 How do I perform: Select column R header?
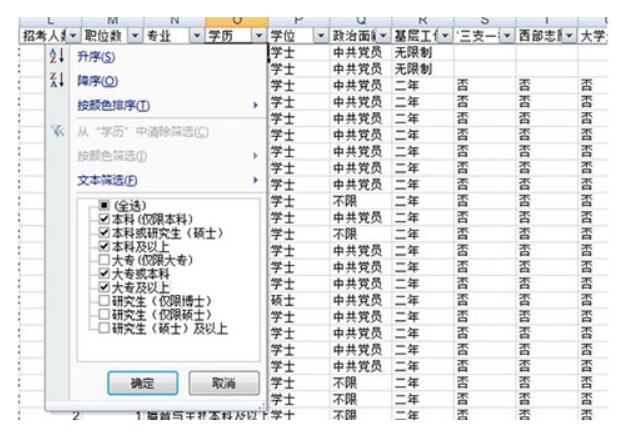423,22
